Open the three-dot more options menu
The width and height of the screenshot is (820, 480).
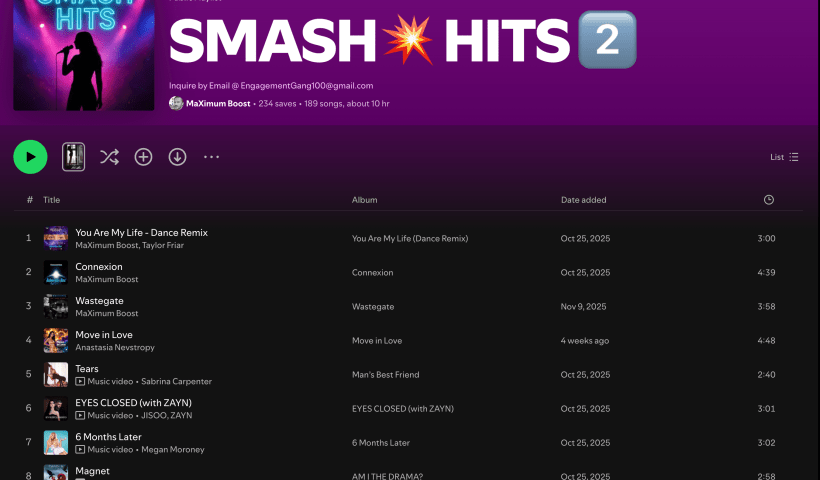coord(211,157)
